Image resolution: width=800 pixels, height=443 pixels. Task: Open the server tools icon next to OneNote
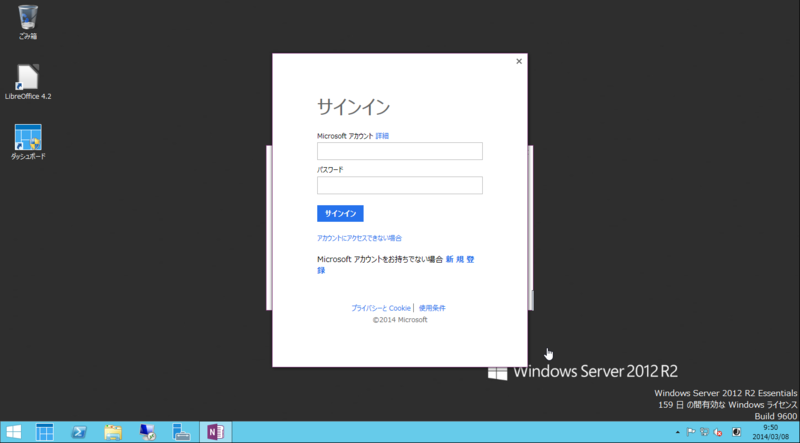coord(181,432)
